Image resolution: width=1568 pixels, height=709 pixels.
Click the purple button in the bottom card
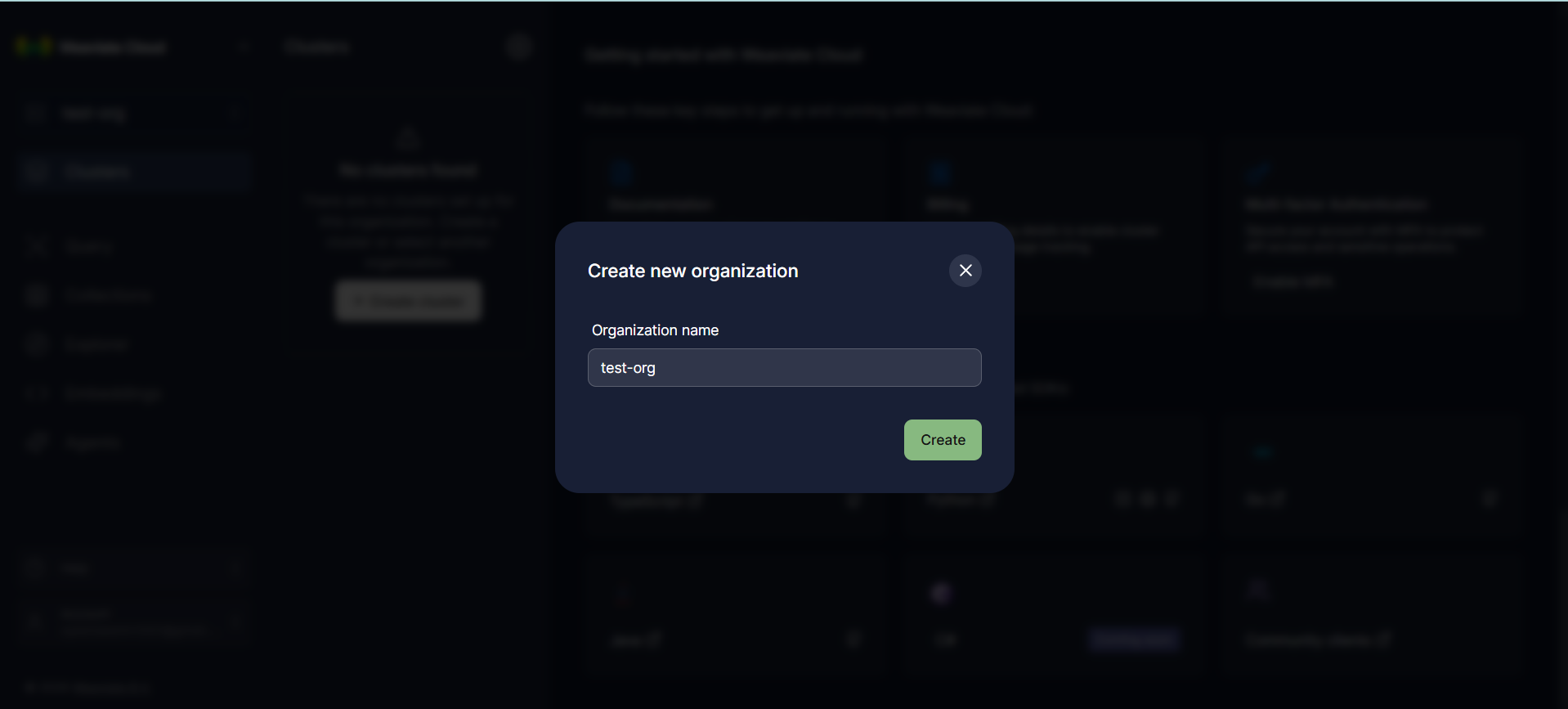[1134, 639]
